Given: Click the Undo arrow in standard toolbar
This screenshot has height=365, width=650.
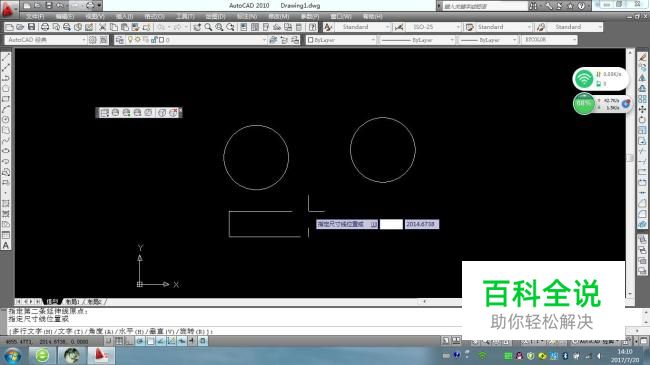Looking at the screenshot, I should tap(161, 27).
